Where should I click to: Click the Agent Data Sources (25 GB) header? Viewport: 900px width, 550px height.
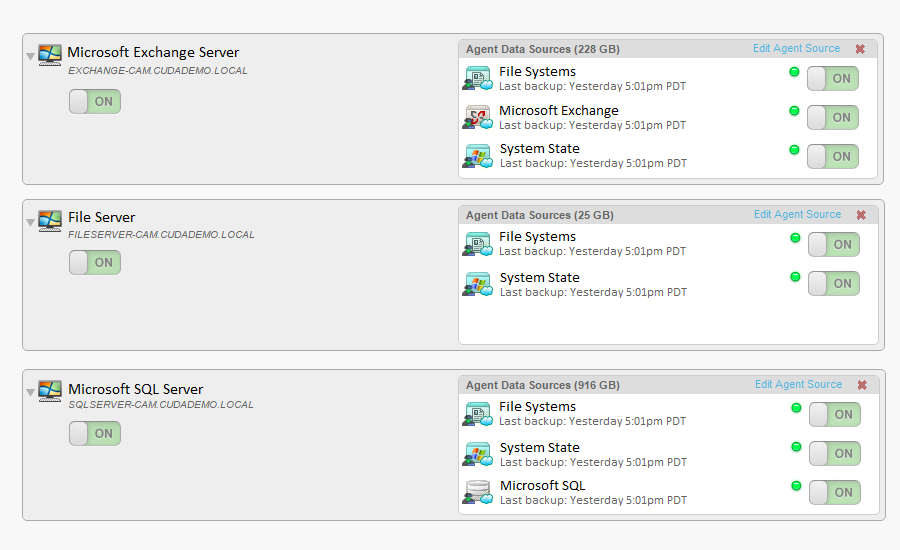tap(540, 215)
